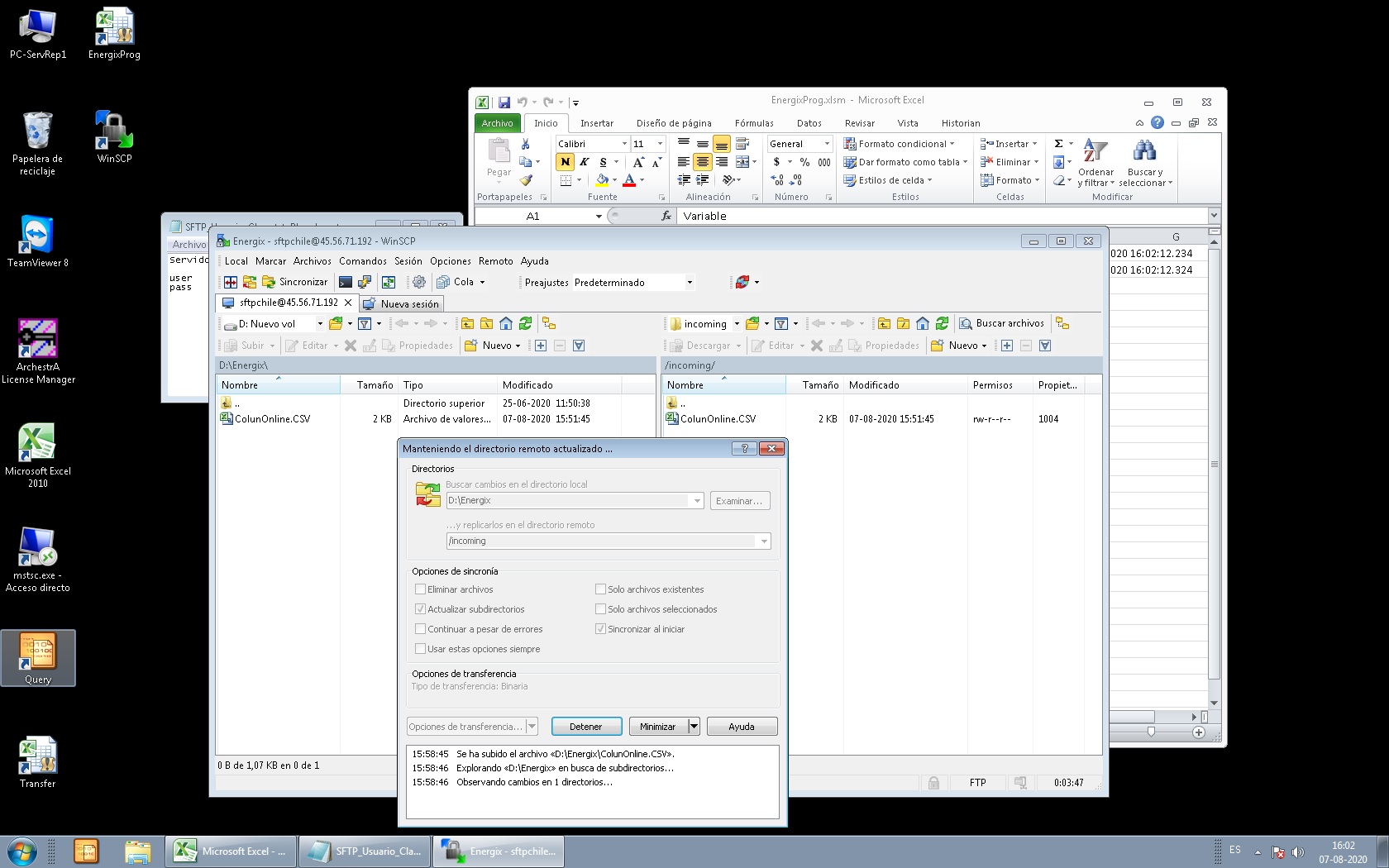This screenshot has width=1389, height=868.
Task: Click the Buscar archivos icon
Action: click(965, 323)
